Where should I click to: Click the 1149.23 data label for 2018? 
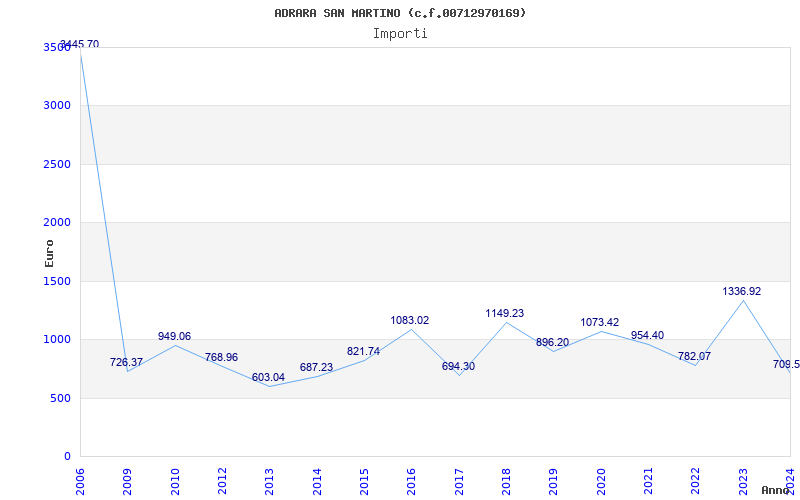tap(505, 313)
